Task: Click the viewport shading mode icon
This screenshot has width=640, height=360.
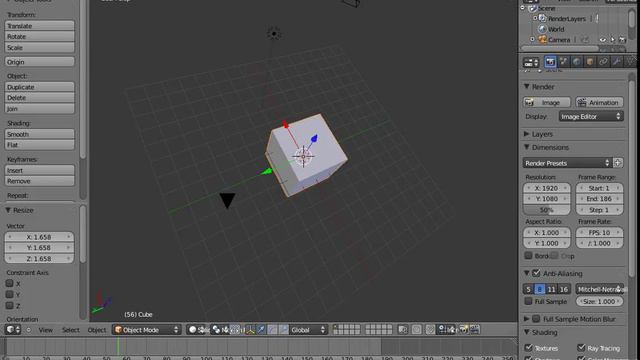Action: (193, 330)
